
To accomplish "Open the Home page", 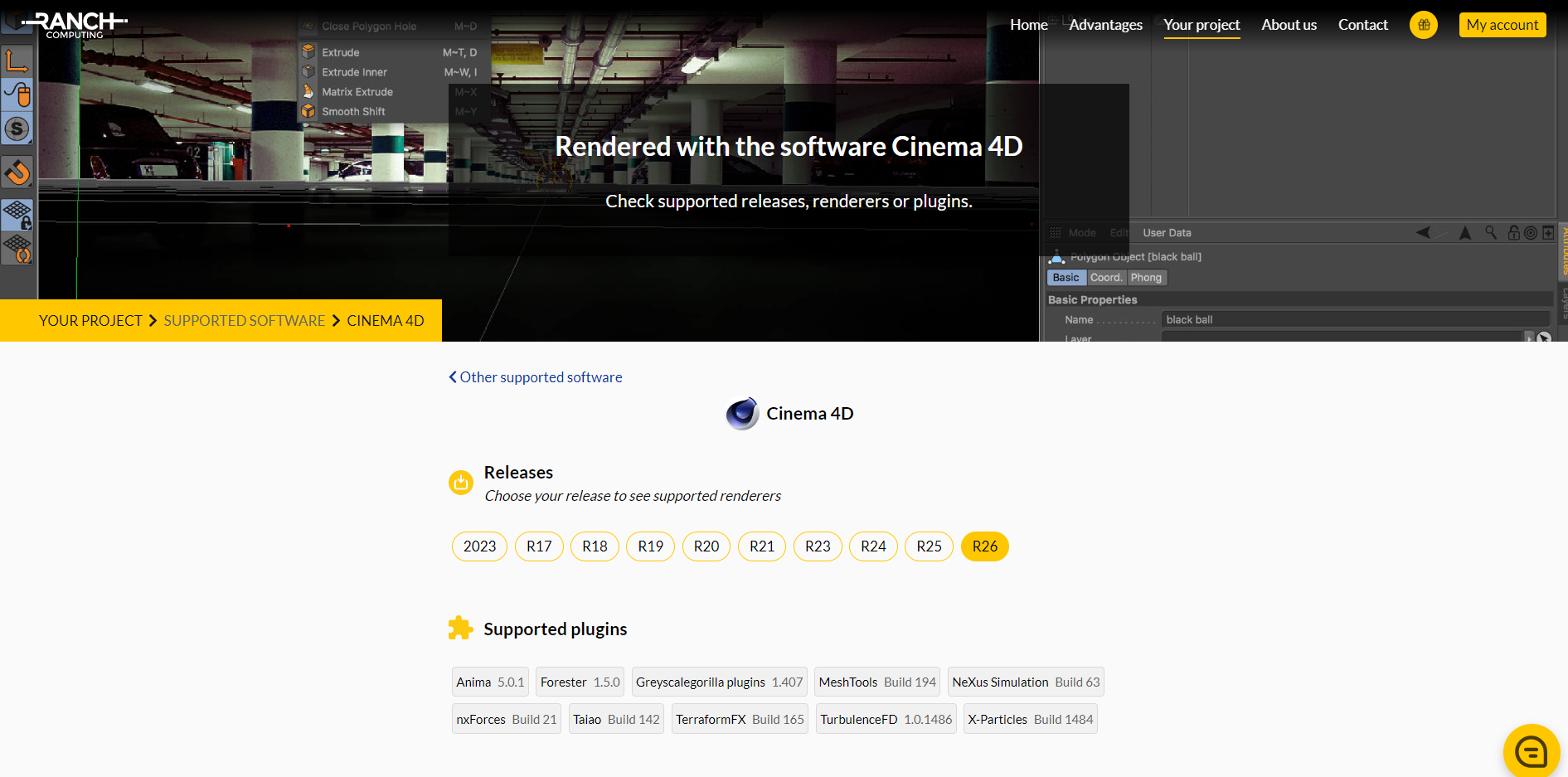I will click(x=1029, y=25).
